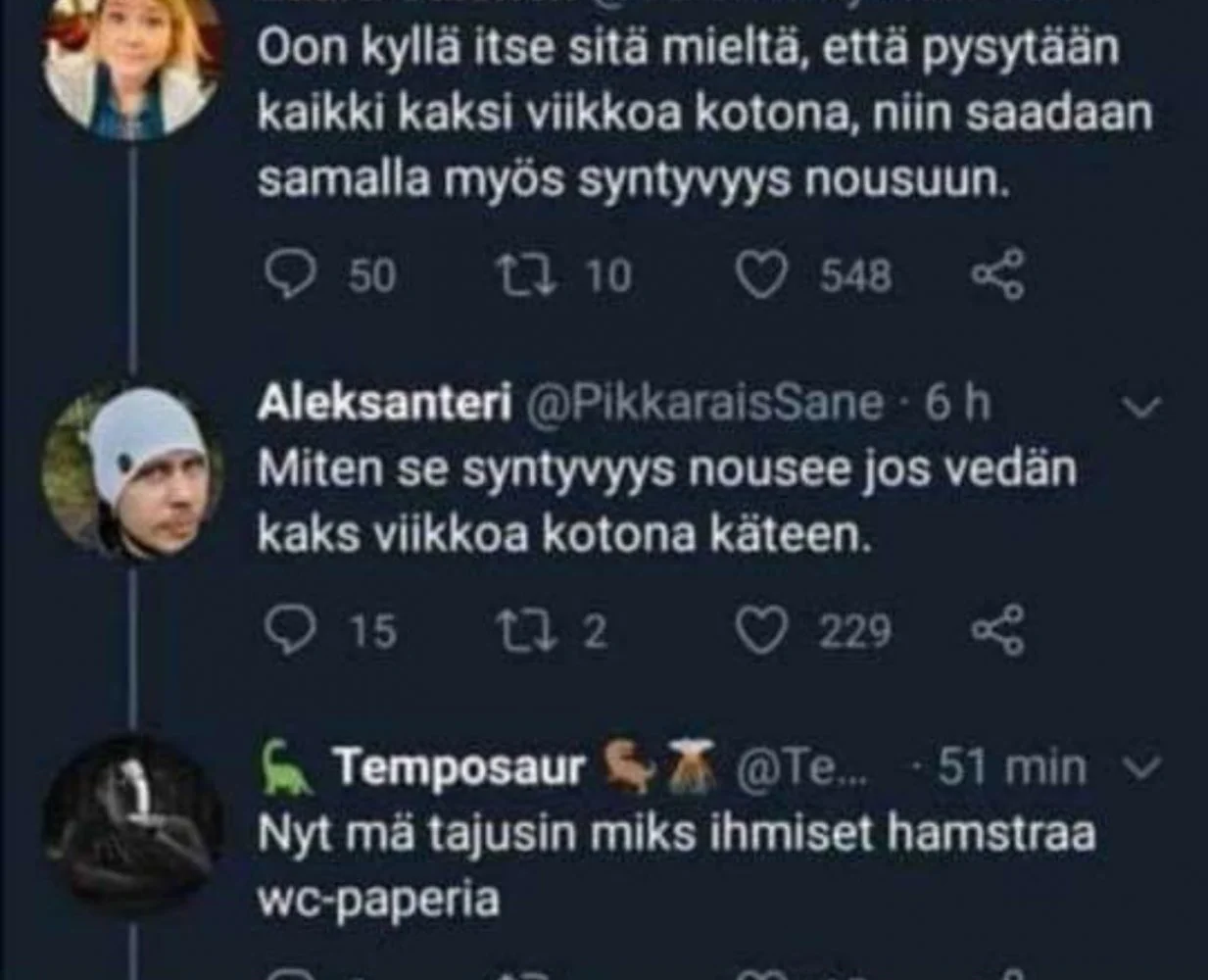Viewport: 1208px width, 980px height.
Task: Open the 6 h timestamp link
Action: coord(957,404)
